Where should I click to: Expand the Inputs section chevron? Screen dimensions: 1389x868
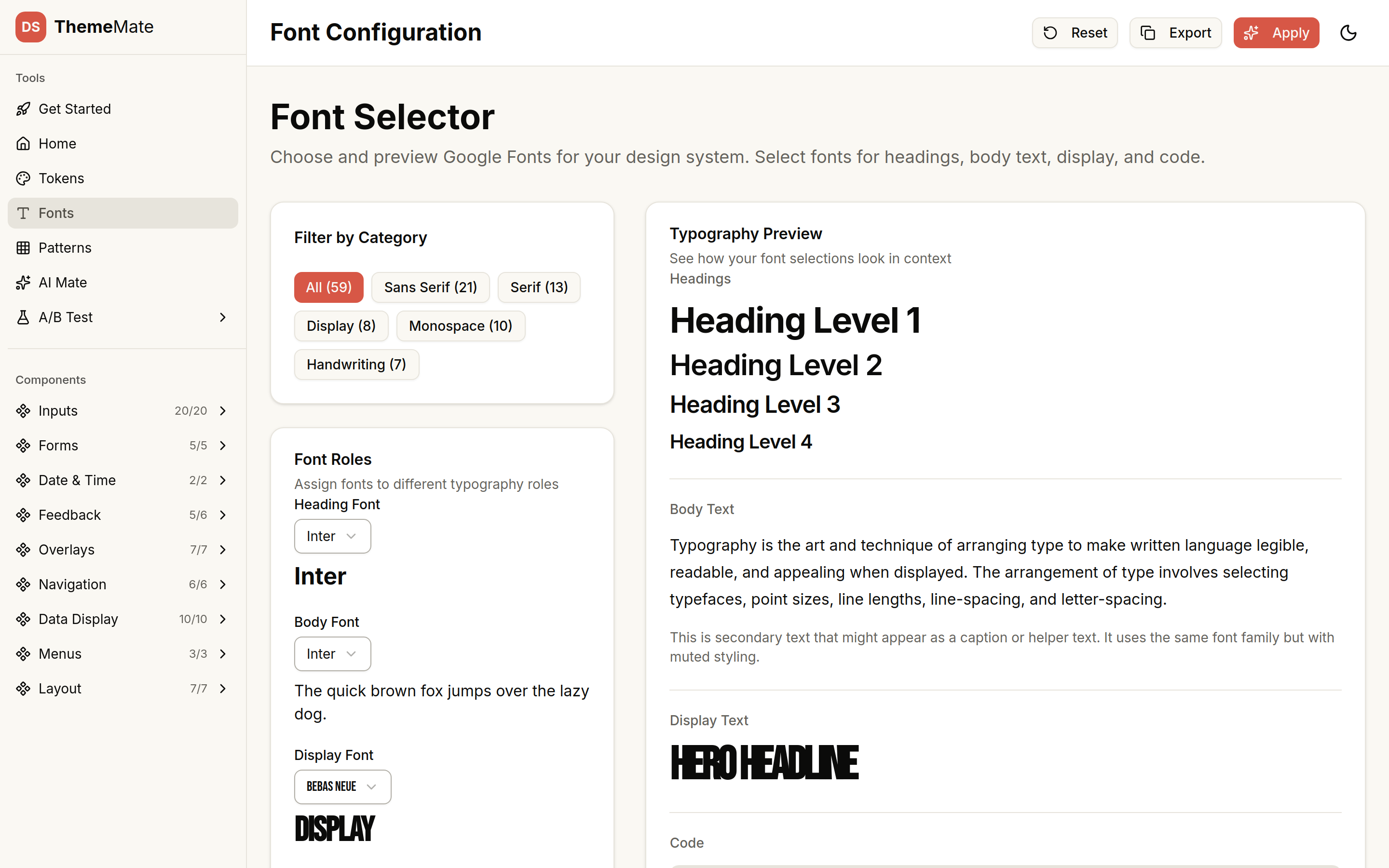click(x=223, y=411)
